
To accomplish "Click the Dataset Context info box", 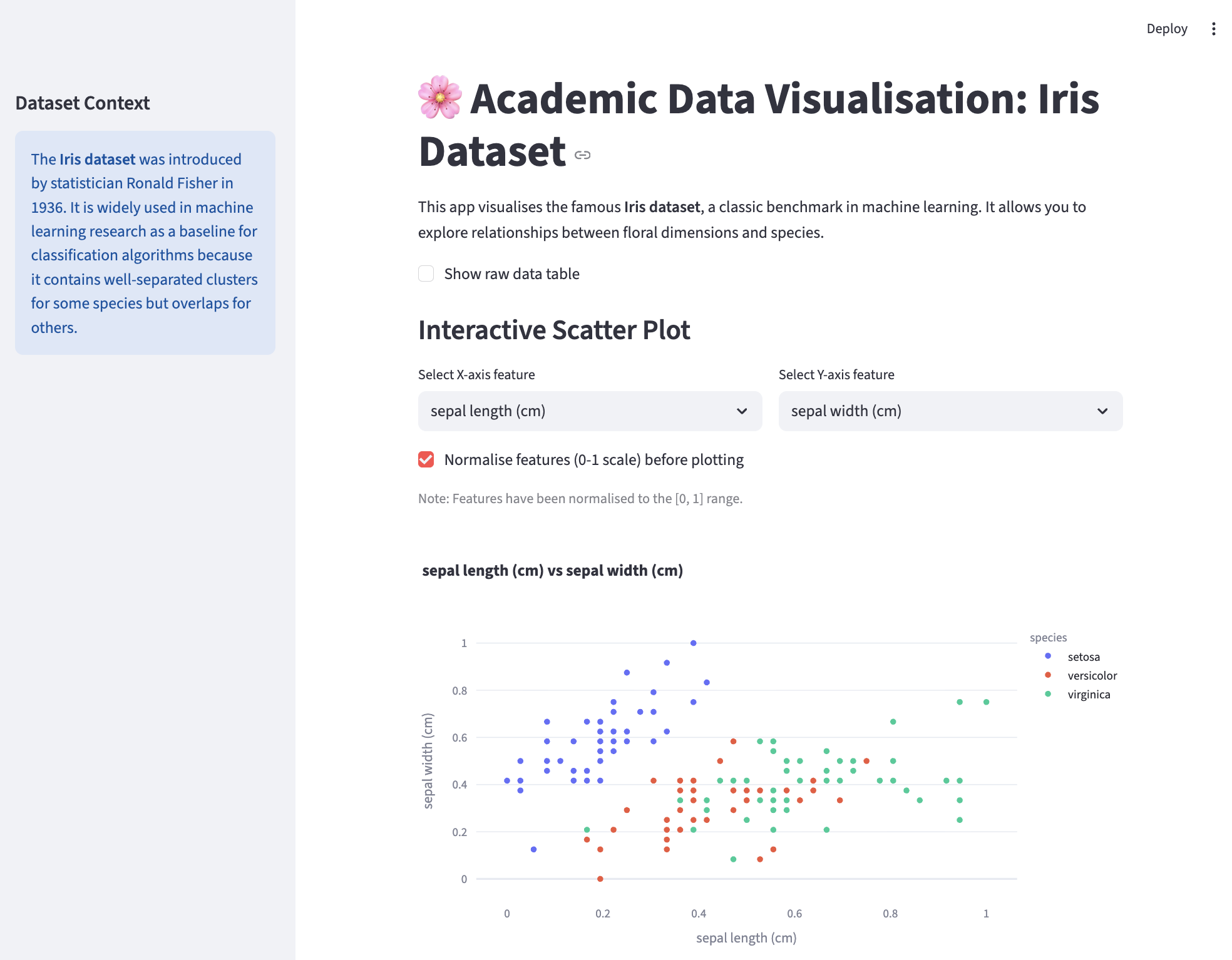I will tap(145, 243).
